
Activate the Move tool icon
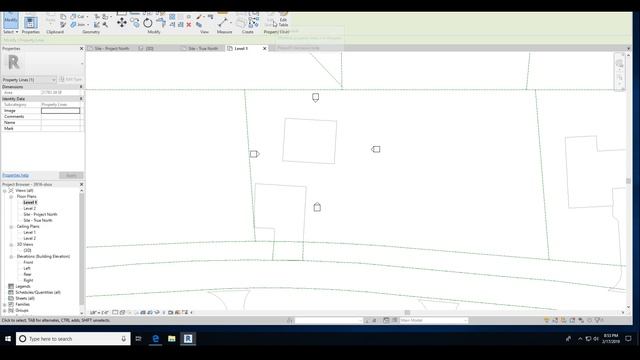122,22
